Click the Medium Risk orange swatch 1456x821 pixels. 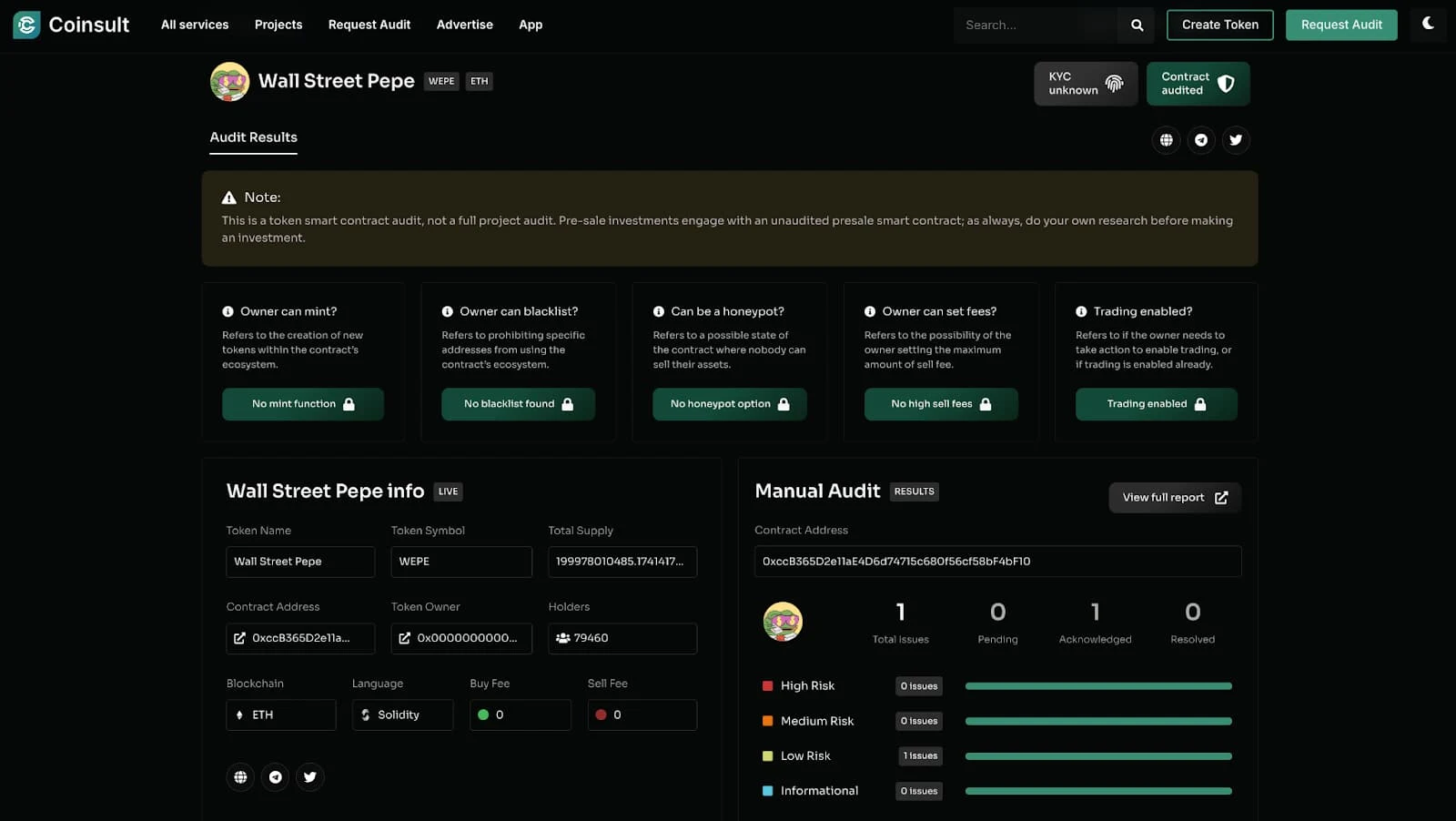click(x=767, y=721)
